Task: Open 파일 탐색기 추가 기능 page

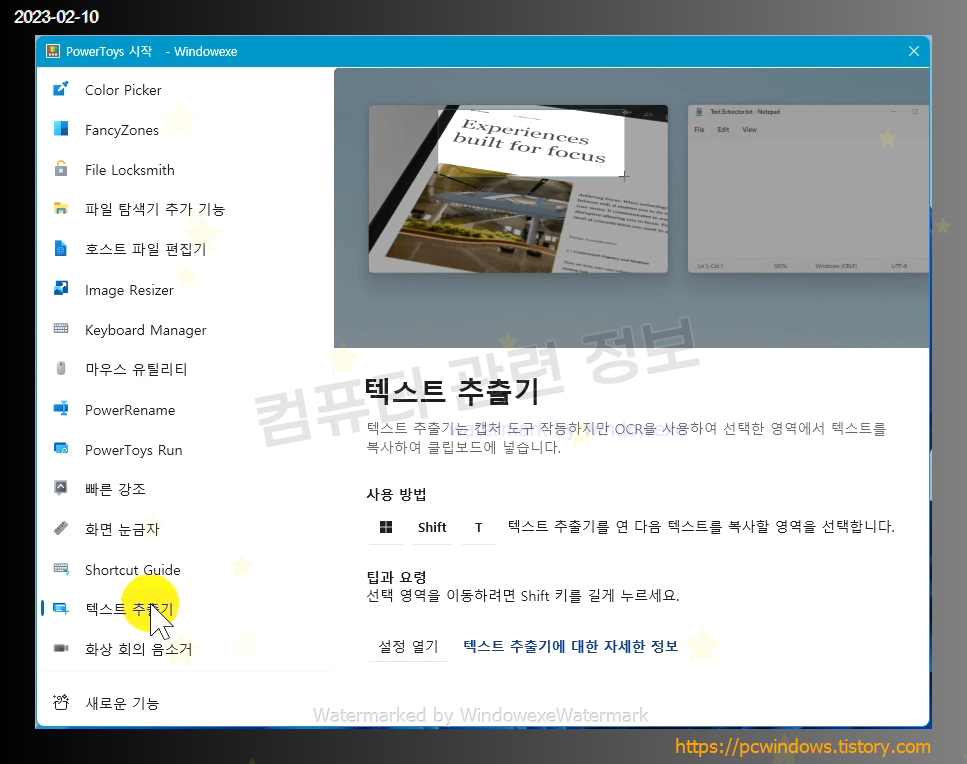Action: click(155, 209)
